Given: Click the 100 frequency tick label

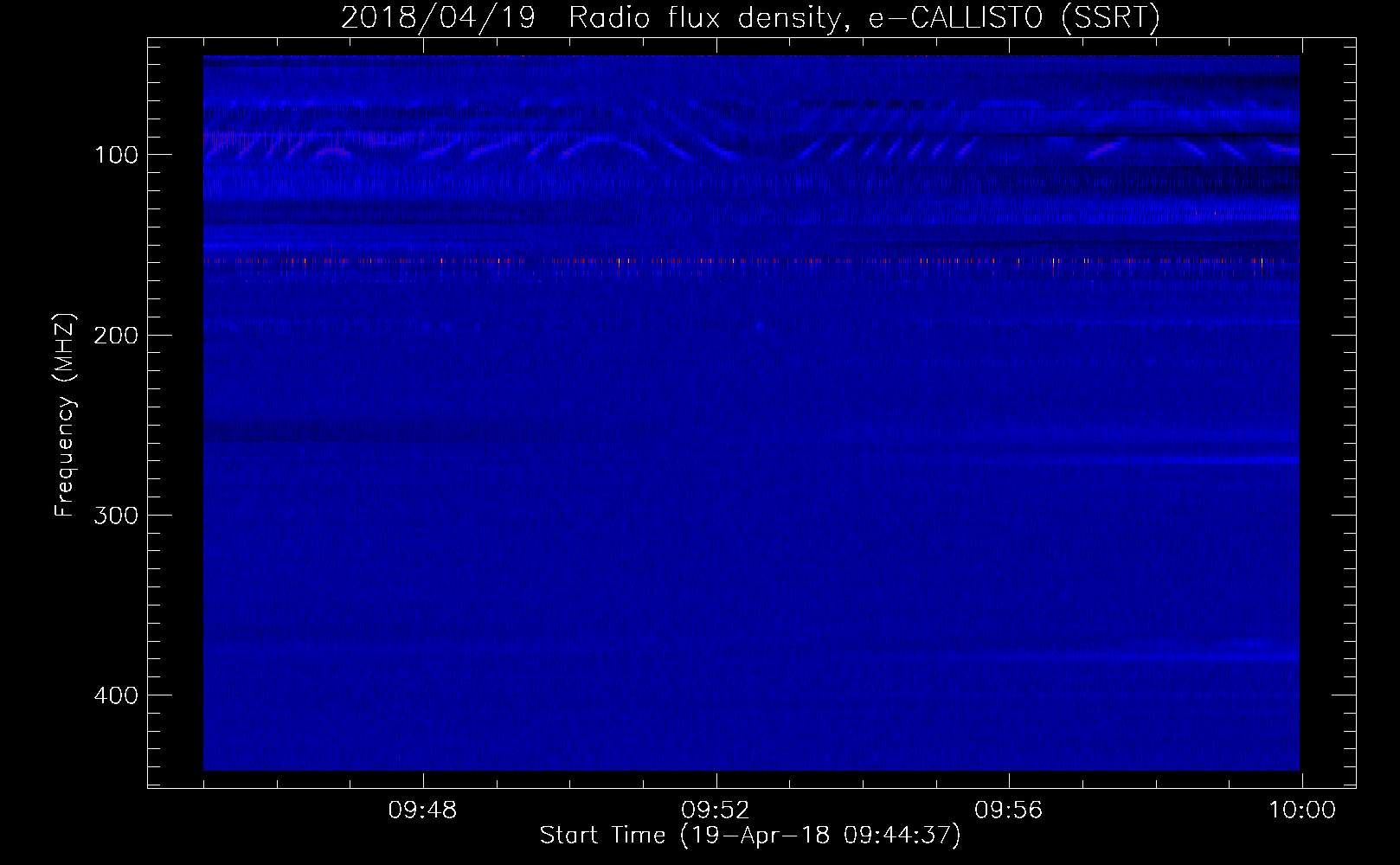Looking at the screenshot, I should click(116, 155).
